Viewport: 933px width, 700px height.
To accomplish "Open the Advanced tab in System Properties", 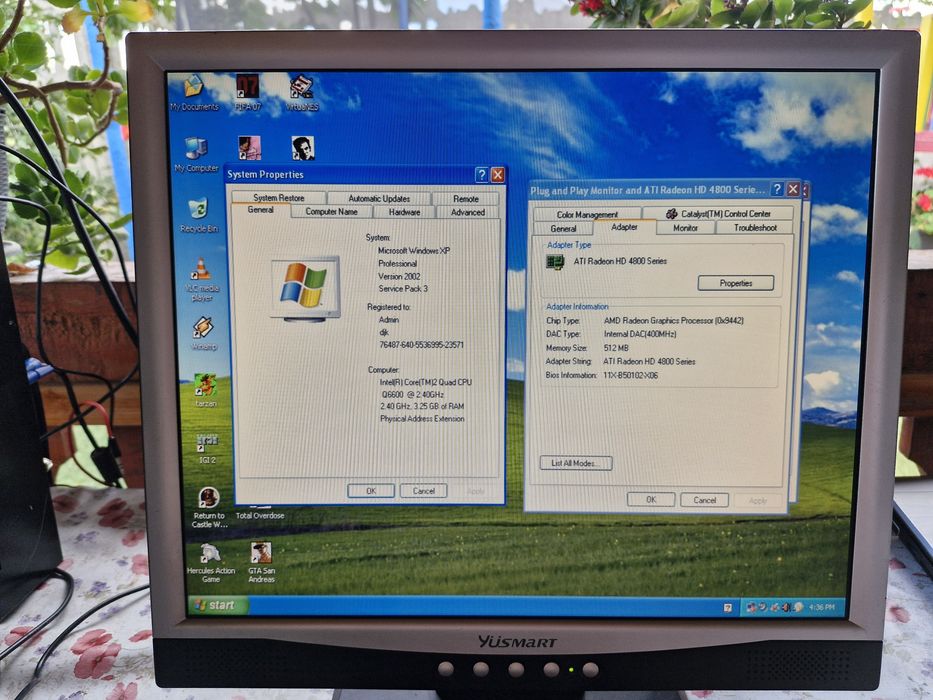I will coord(468,212).
